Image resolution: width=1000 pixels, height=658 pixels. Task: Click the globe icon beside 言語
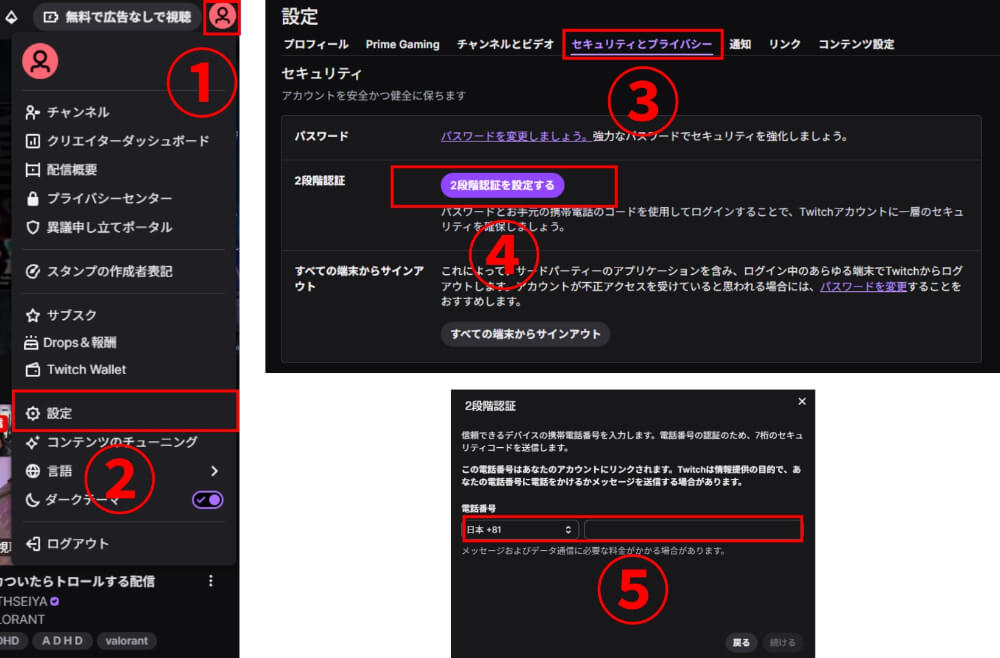(33, 471)
